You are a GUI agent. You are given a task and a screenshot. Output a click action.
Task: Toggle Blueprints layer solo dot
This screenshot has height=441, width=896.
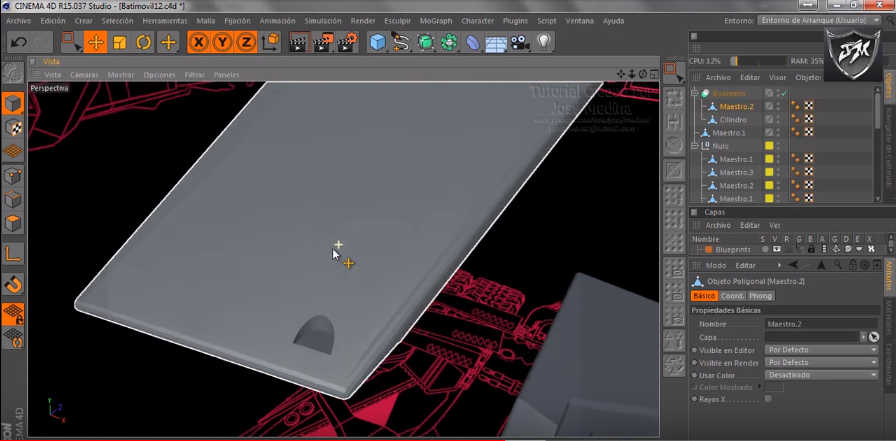(x=765, y=250)
